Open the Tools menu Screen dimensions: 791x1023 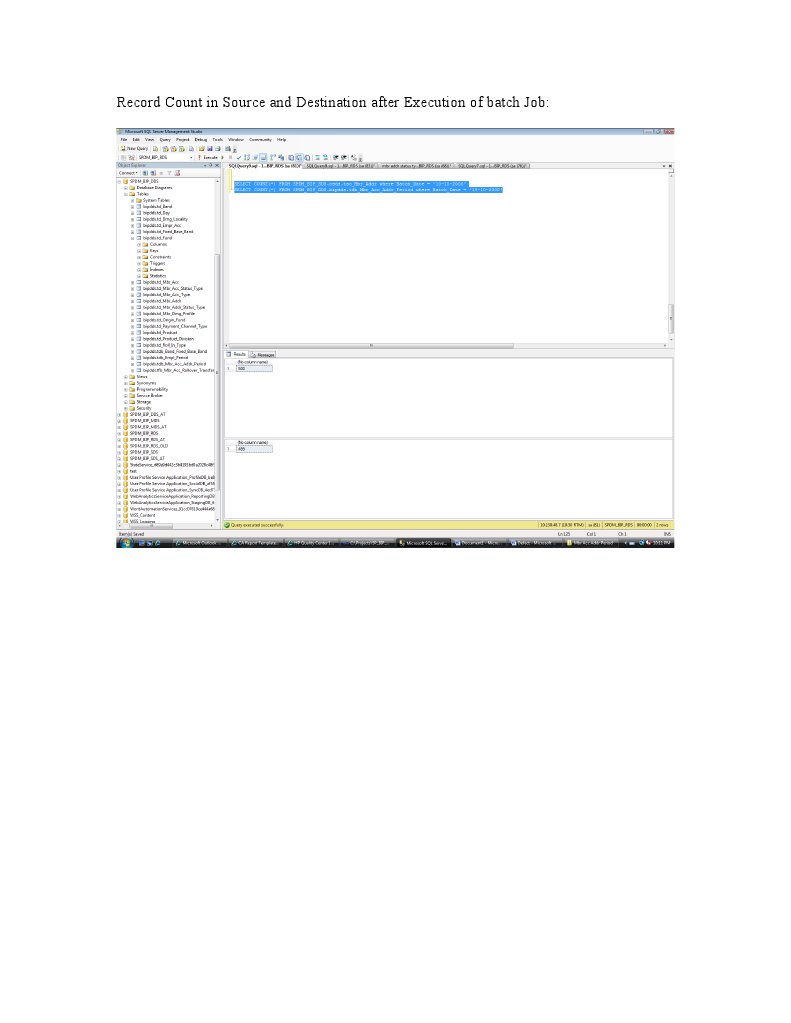(217, 140)
